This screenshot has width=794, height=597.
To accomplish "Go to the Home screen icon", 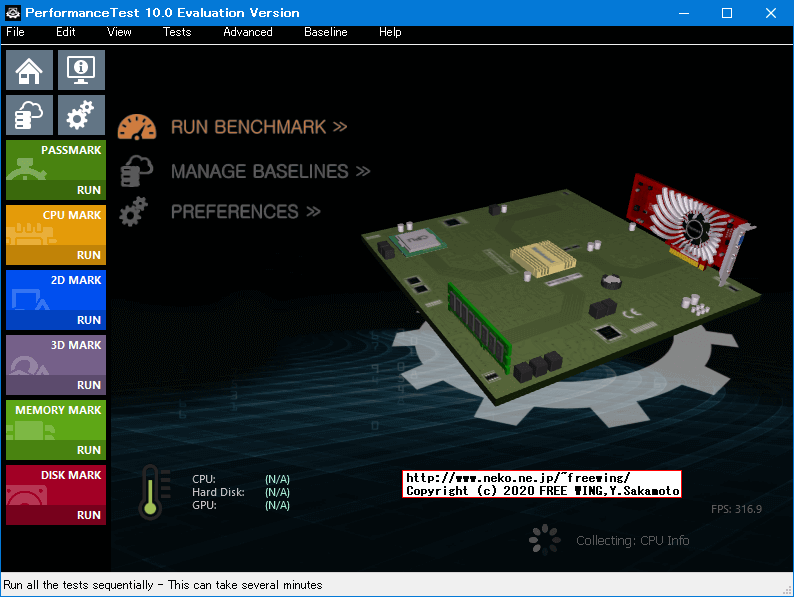I will click(29, 70).
